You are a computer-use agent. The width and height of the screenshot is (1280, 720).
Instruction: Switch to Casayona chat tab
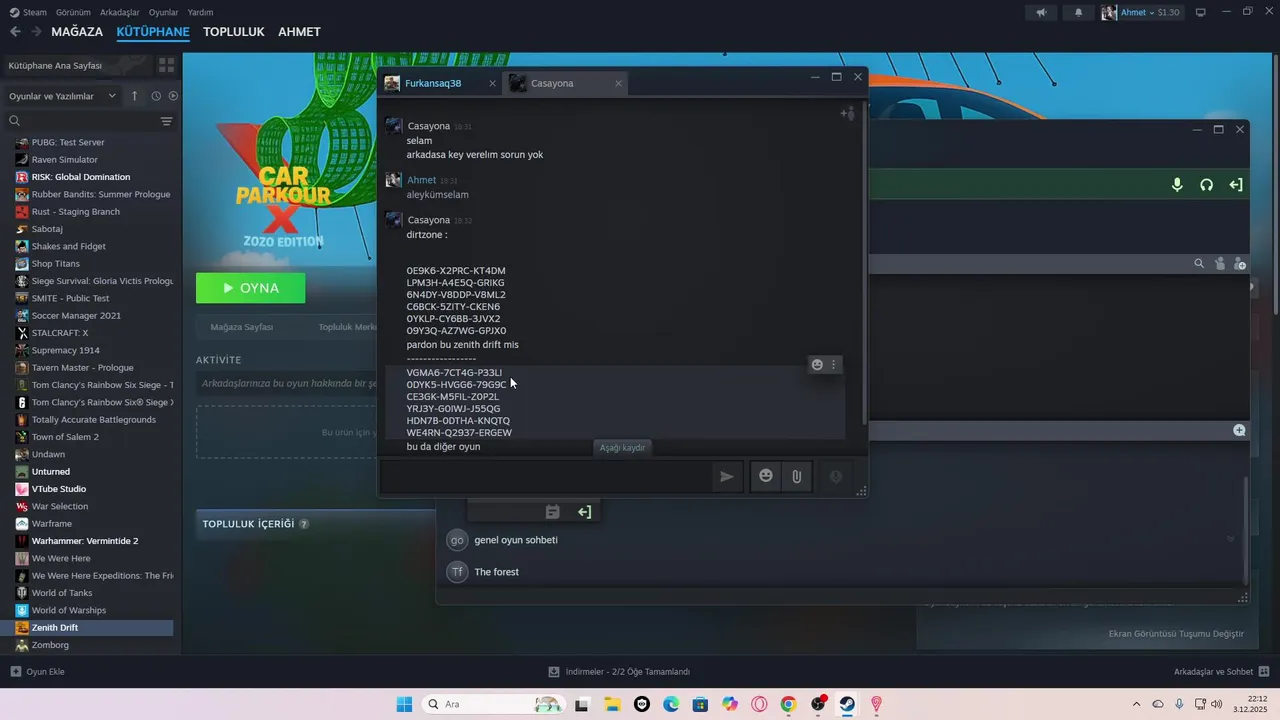click(566, 83)
